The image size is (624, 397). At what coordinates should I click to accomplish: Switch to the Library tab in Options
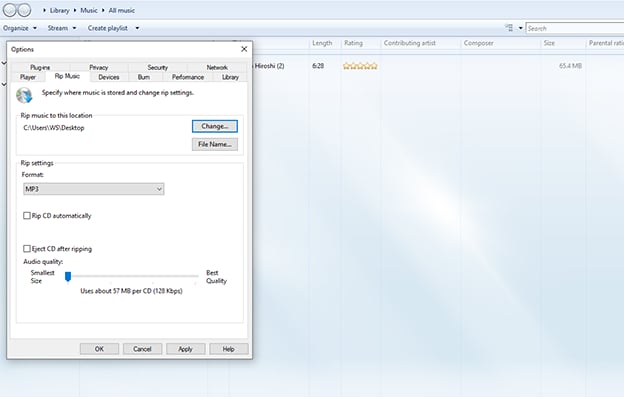[x=230, y=77]
